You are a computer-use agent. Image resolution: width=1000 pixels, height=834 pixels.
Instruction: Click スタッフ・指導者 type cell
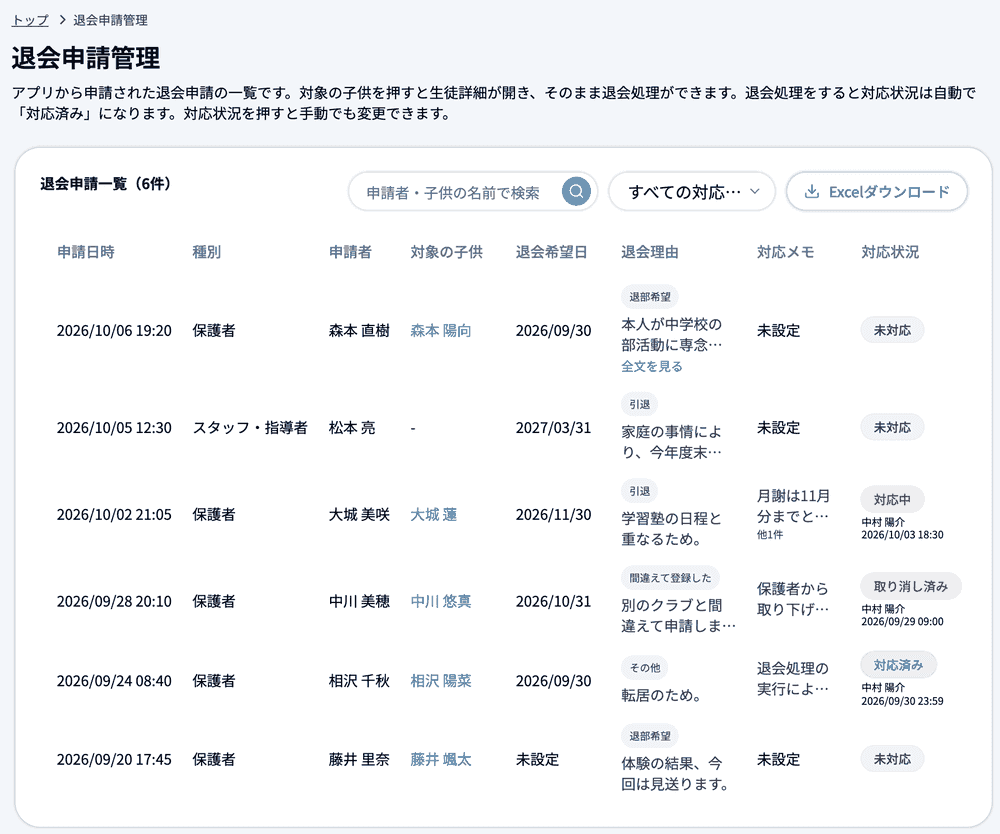[250, 428]
